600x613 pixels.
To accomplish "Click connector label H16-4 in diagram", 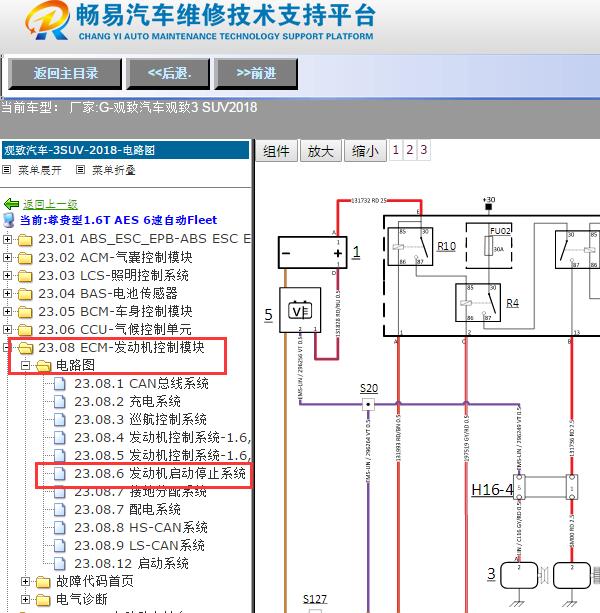I will (492, 489).
